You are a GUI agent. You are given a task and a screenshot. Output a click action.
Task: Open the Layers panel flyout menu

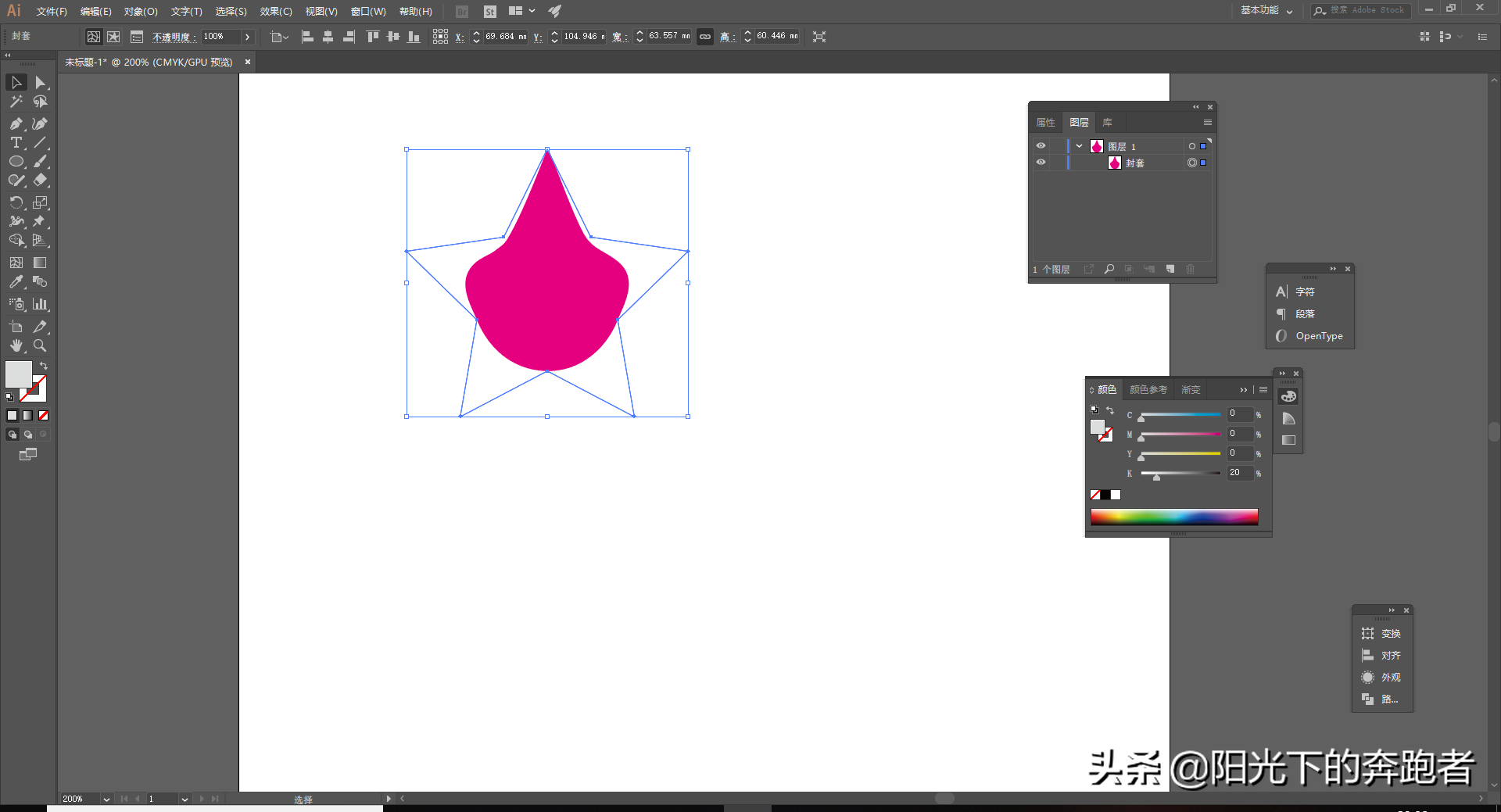point(1207,123)
